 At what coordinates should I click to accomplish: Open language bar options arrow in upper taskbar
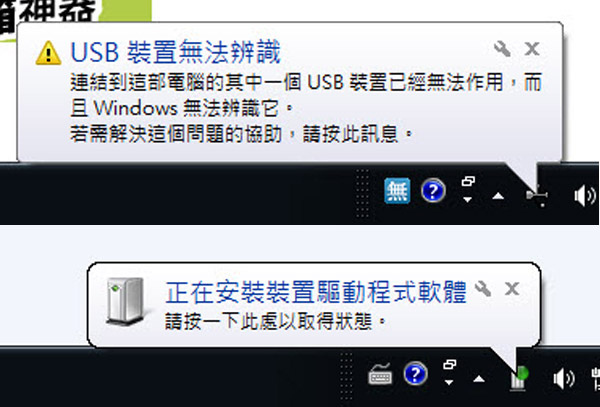(468, 199)
